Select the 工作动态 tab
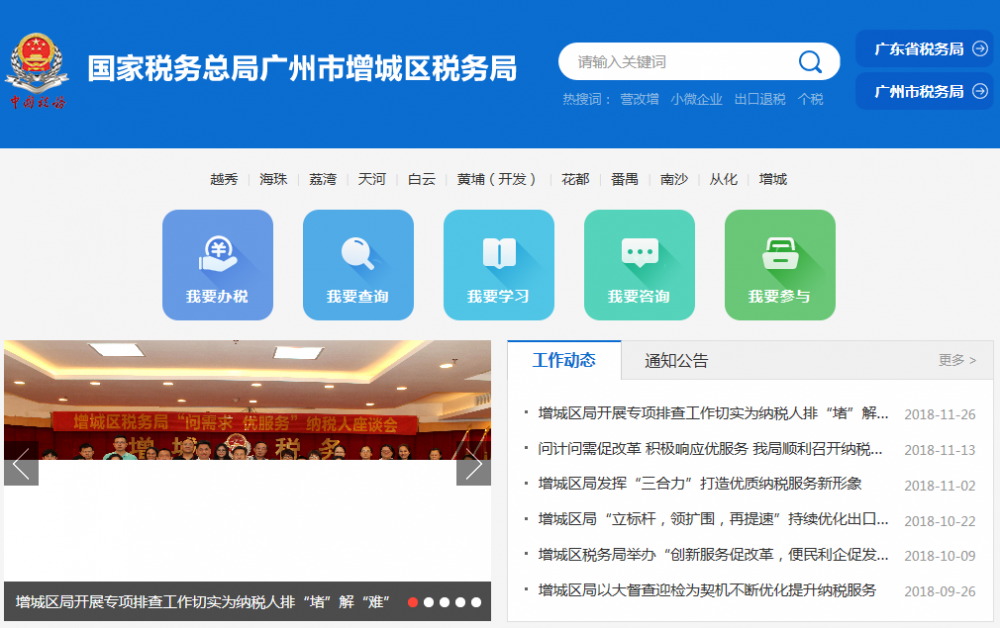Viewport: 1000px width, 628px height. [564, 361]
